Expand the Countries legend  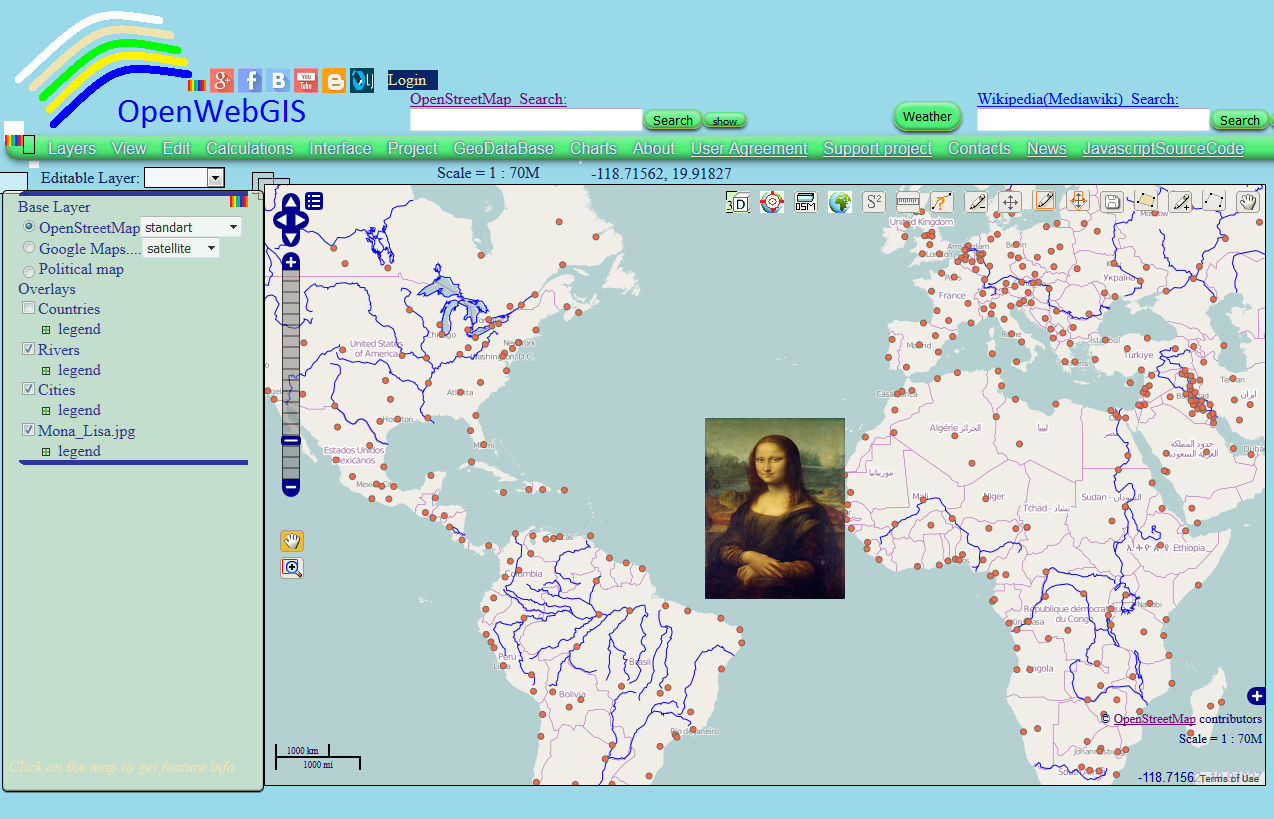(x=46, y=329)
